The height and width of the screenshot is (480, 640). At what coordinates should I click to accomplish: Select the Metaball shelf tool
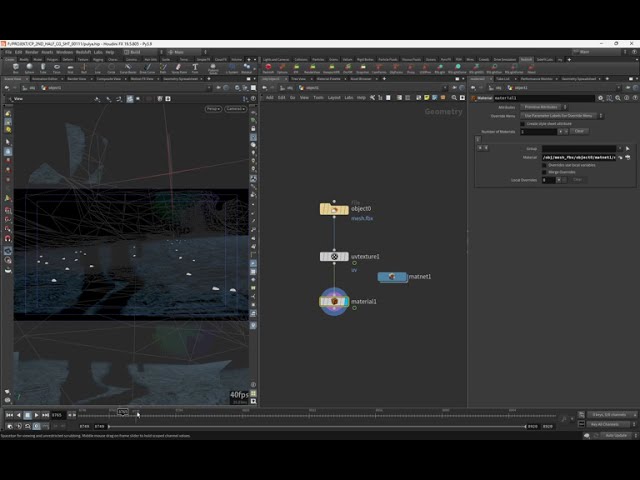point(247,68)
